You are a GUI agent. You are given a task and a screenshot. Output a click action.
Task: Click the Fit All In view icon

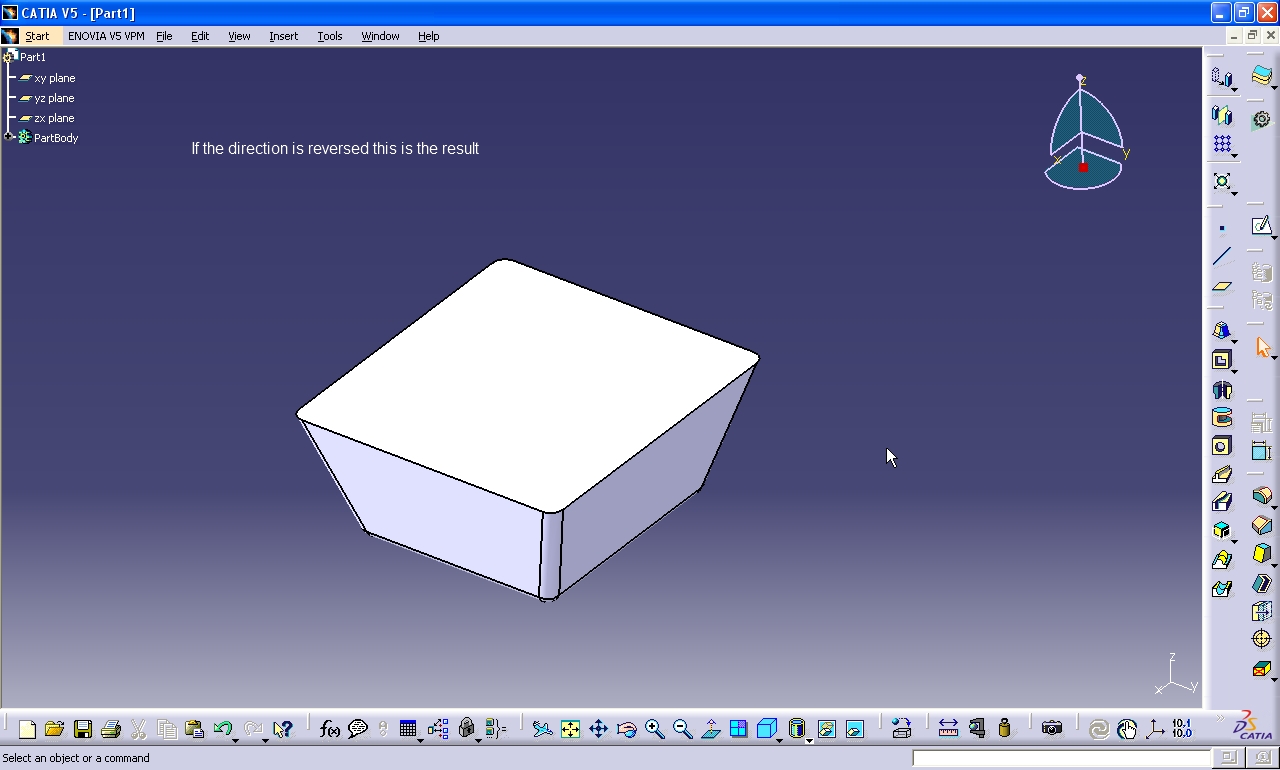570,729
